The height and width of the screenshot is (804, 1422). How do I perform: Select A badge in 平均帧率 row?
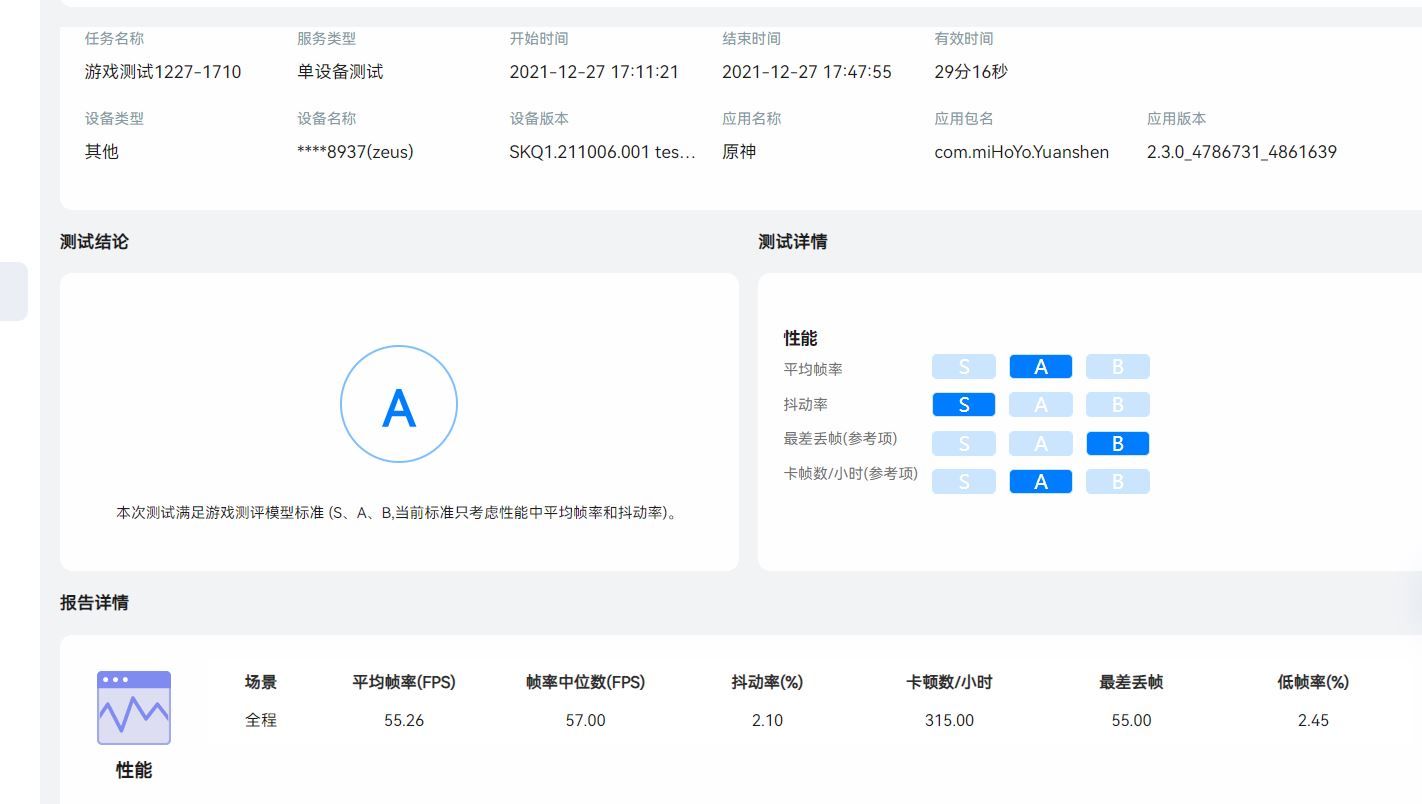tap(1041, 367)
